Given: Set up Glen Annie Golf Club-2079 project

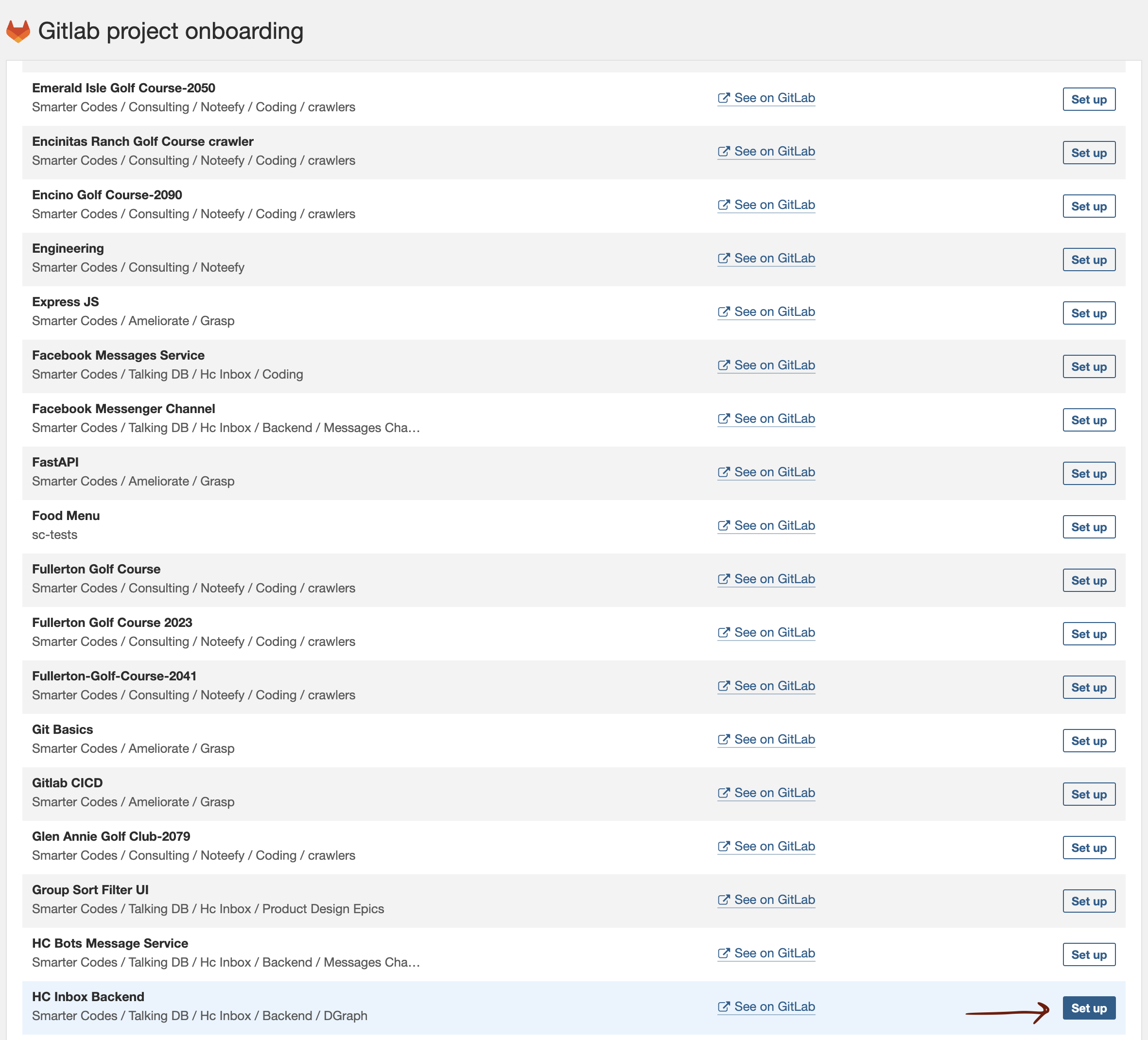Looking at the screenshot, I should pyautogui.click(x=1088, y=848).
